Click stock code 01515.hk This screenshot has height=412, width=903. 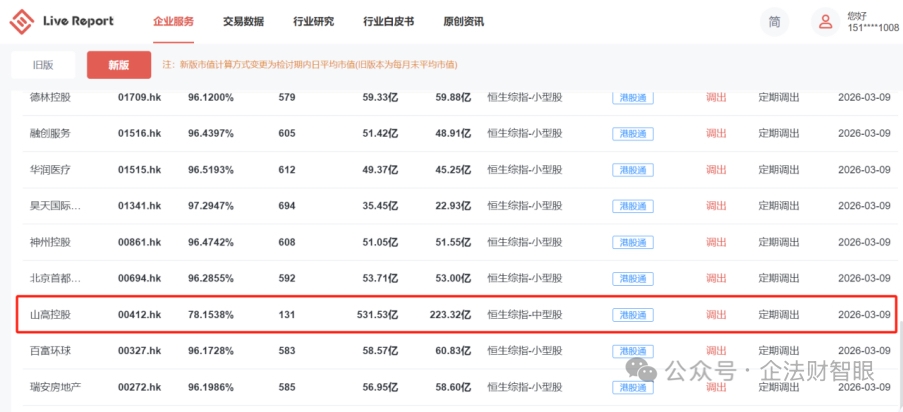(x=139, y=170)
